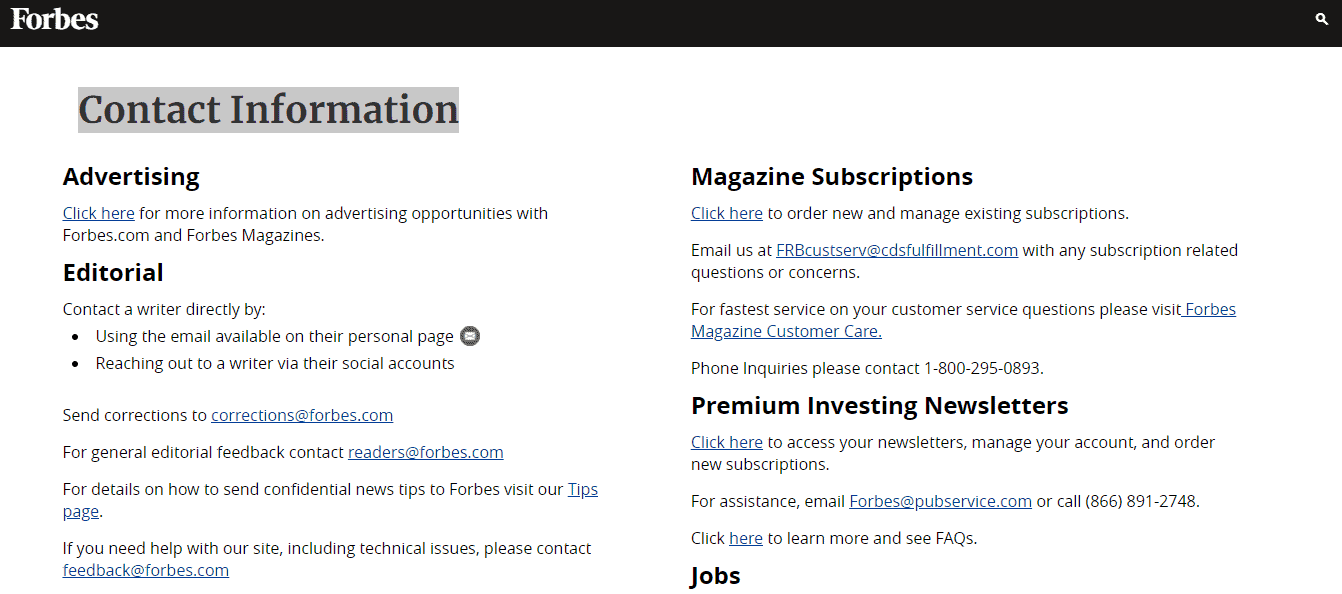Open Premium Investing Newsletters 'Click here' link
The image size is (1342, 594).
pos(727,442)
